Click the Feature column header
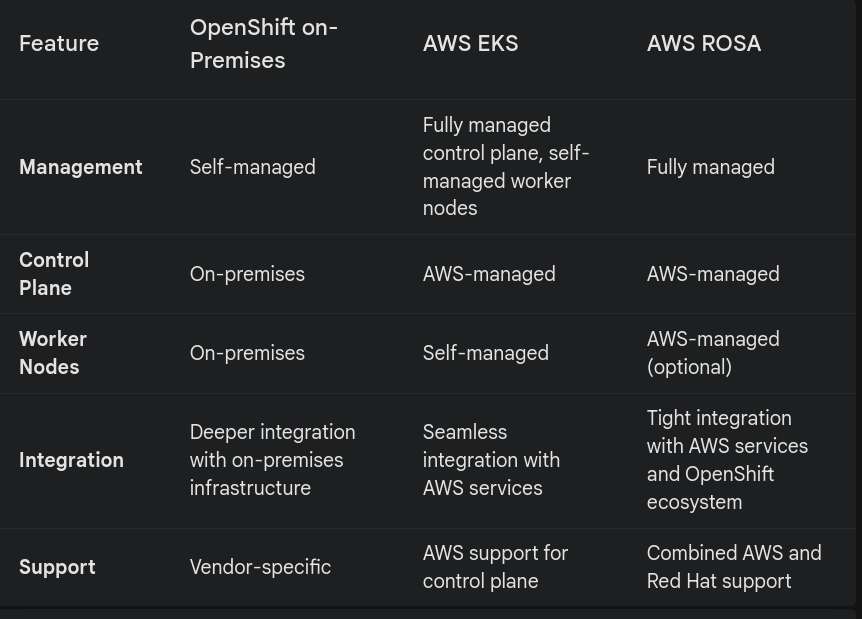 [59, 44]
